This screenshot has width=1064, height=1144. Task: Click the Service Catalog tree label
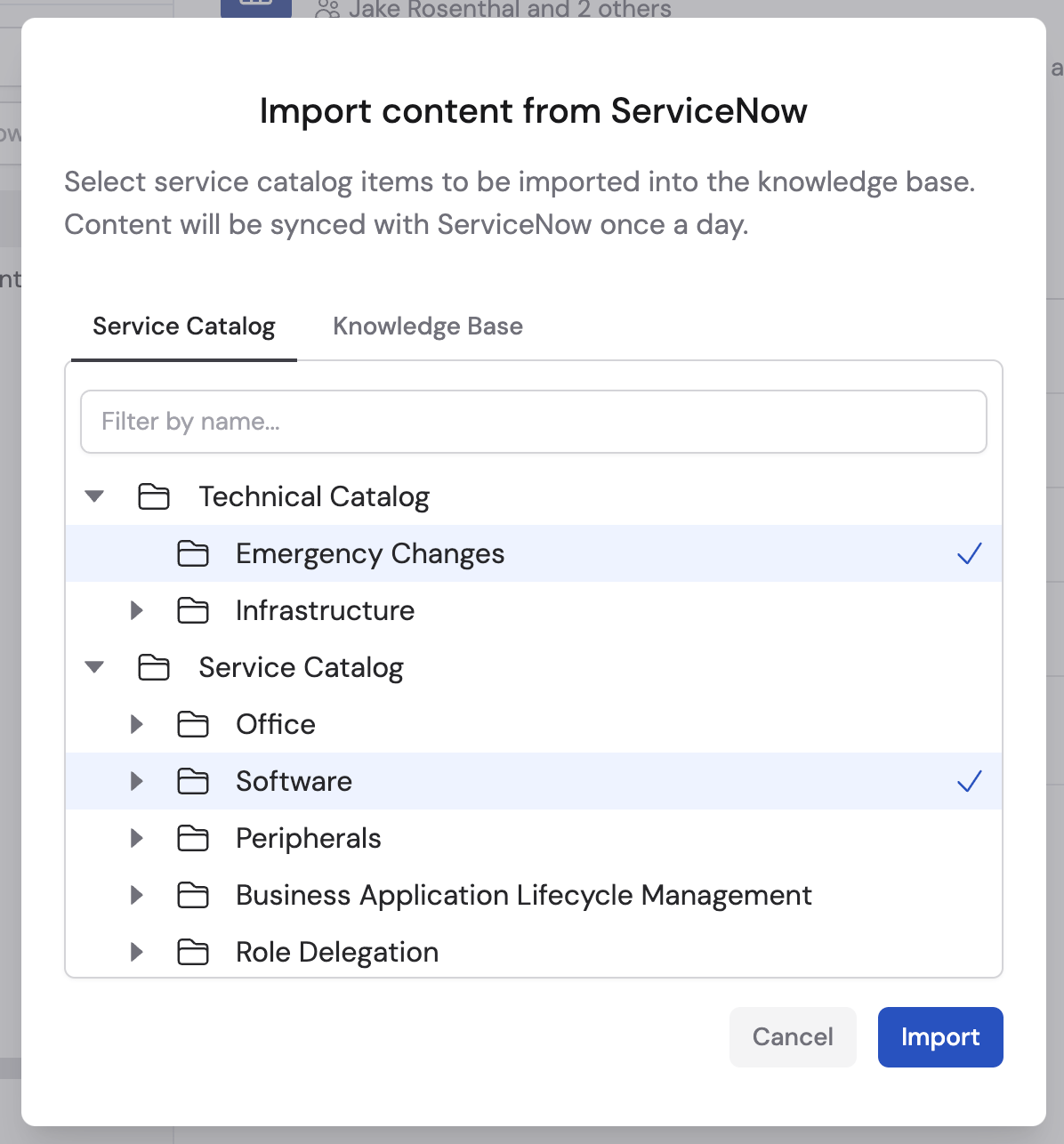pyautogui.click(x=302, y=668)
